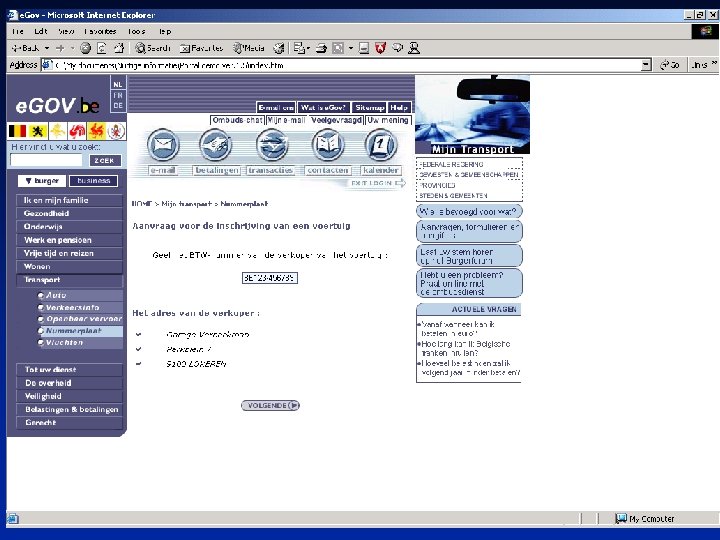The width and height of the screenshot is (720, 540).
Task: Open the Help menu in menu bar
Action: (x=165, y=31)
